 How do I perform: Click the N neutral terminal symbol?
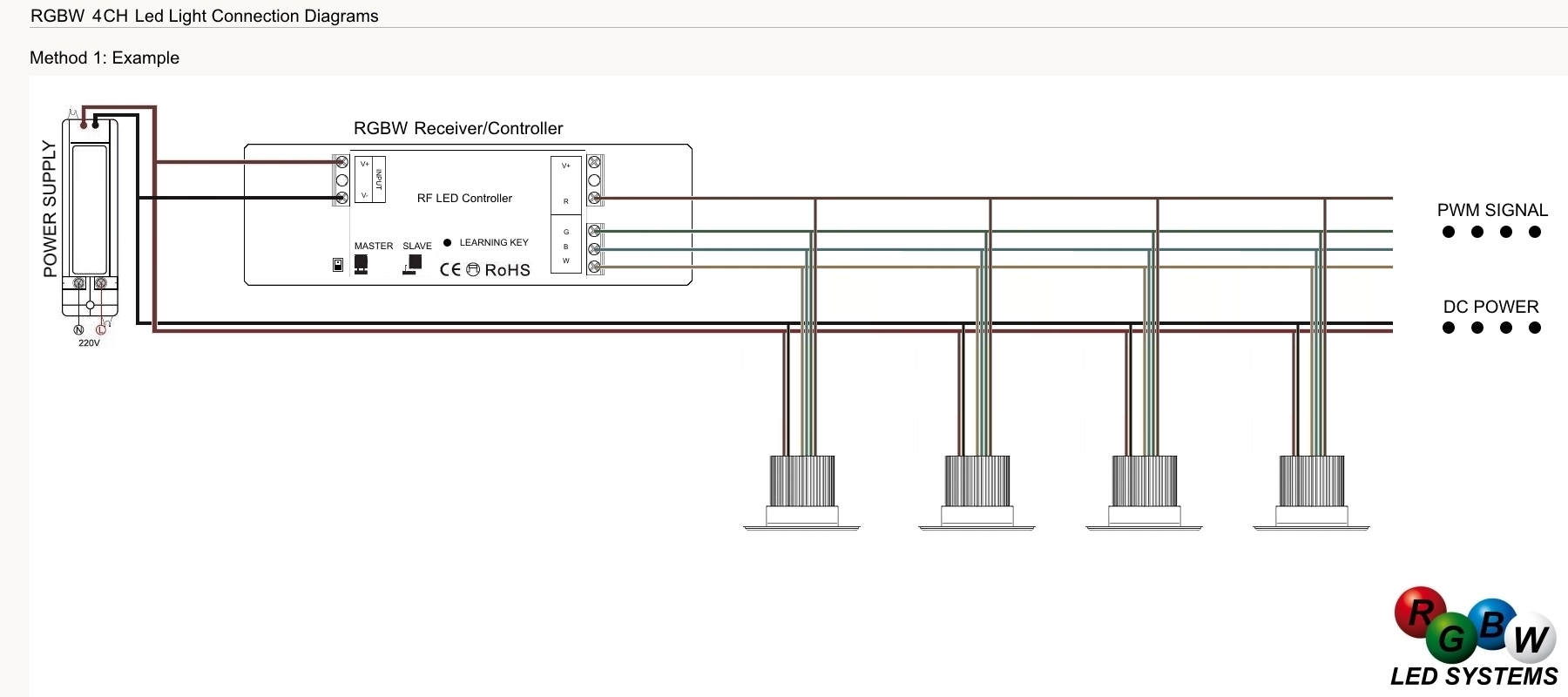(x=78, y=329)
